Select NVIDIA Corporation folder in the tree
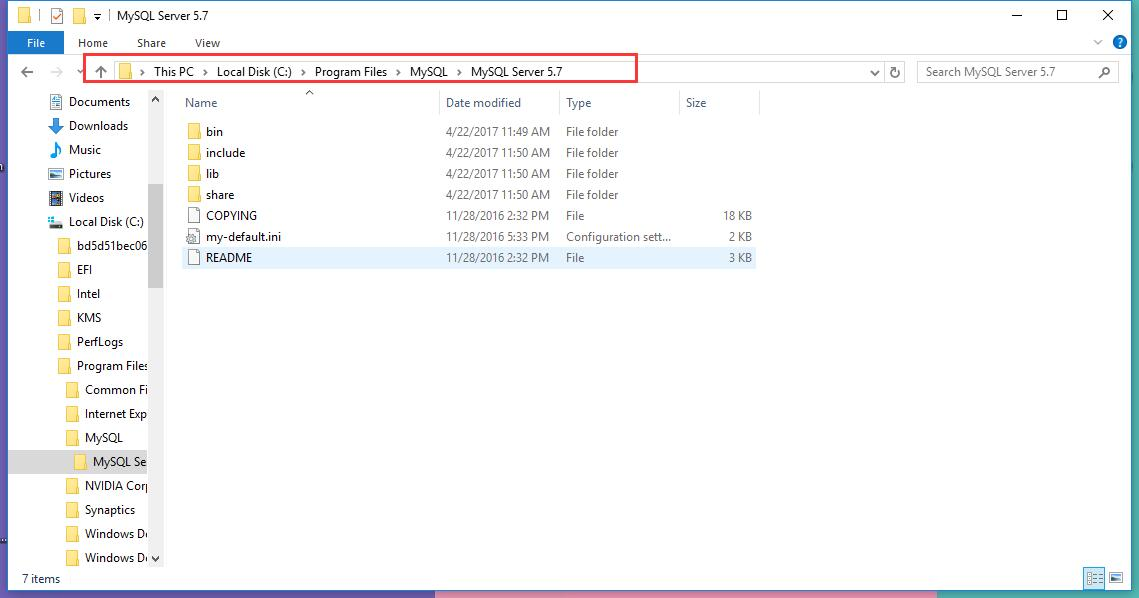This screenshot has width=1139, height=598. click(x=115, y=485)
